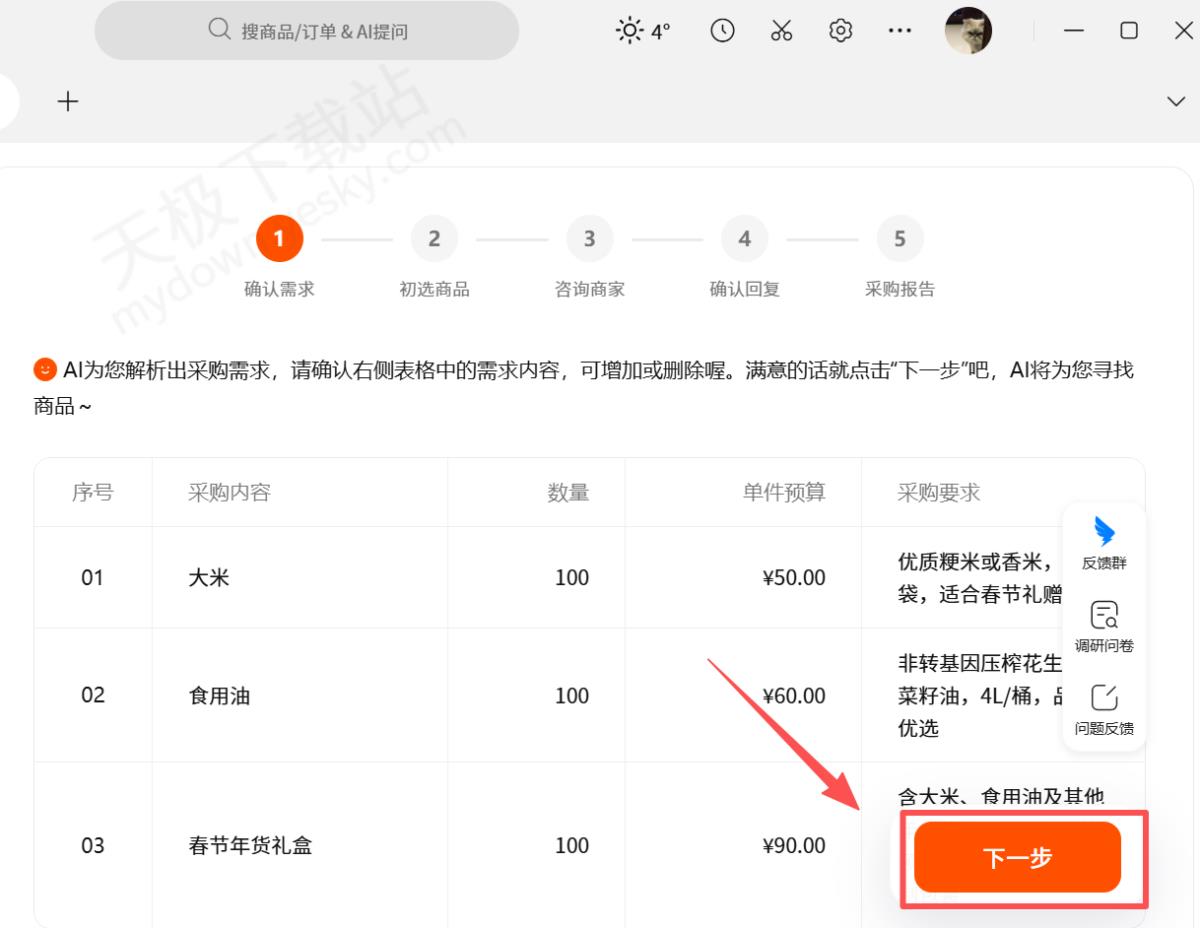1200x928 pixels.
Task: Go to step 2 初选商品
Action: 434,239
